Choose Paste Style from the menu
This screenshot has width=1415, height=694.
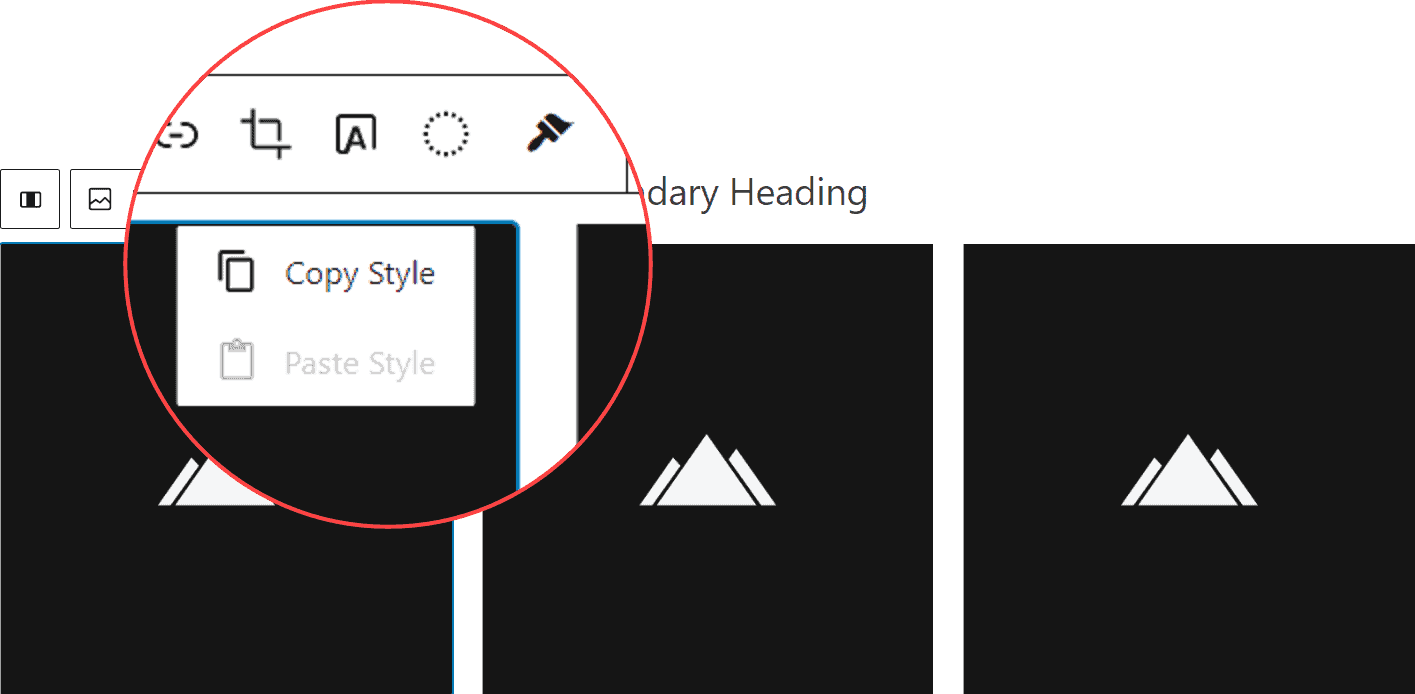(x=358, y=362)
